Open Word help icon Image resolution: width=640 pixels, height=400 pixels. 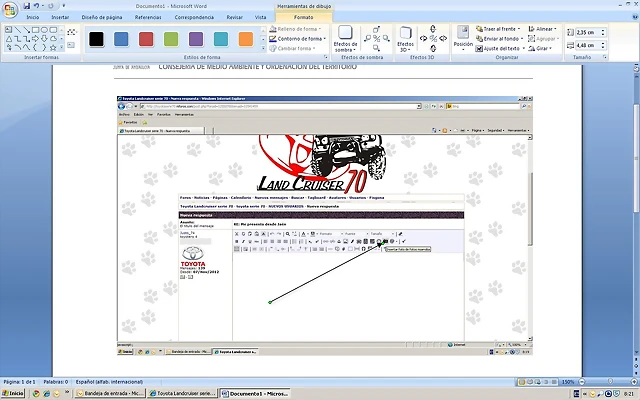click(x=635, y=17)
